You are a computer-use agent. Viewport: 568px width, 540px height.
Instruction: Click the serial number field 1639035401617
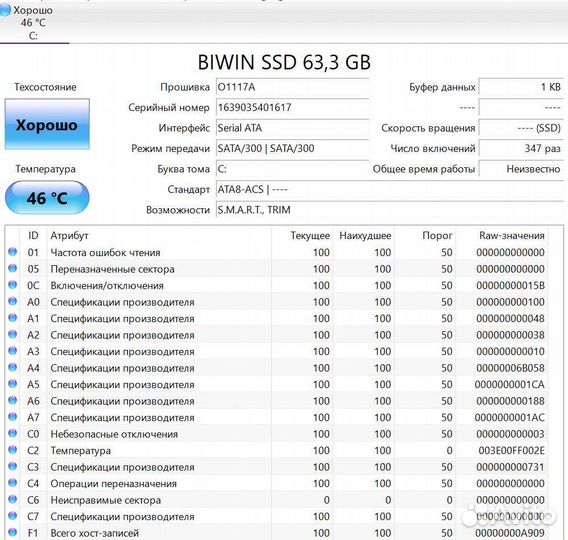pyautogui.click(x=292, y=108)
